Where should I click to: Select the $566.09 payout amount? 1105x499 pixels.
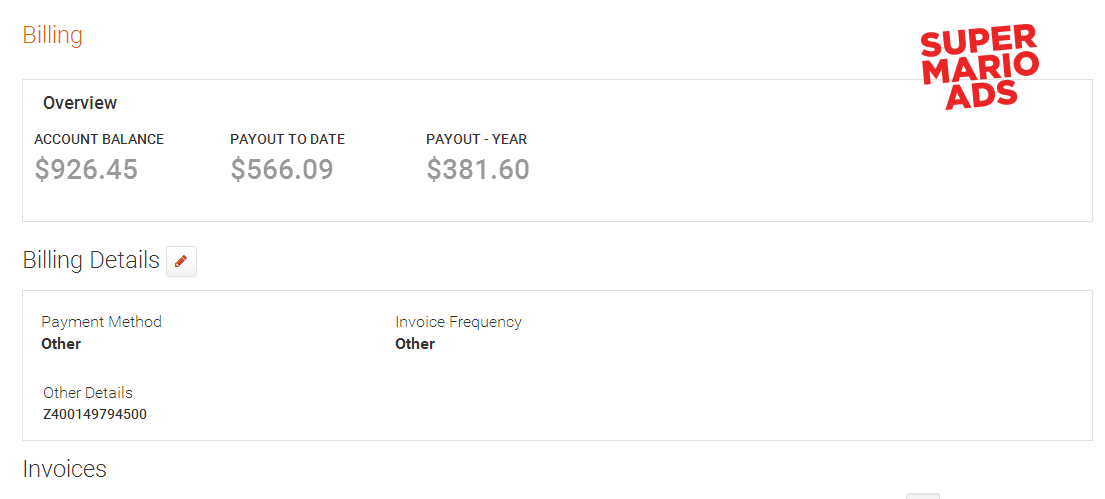click(x=282, y=170)
